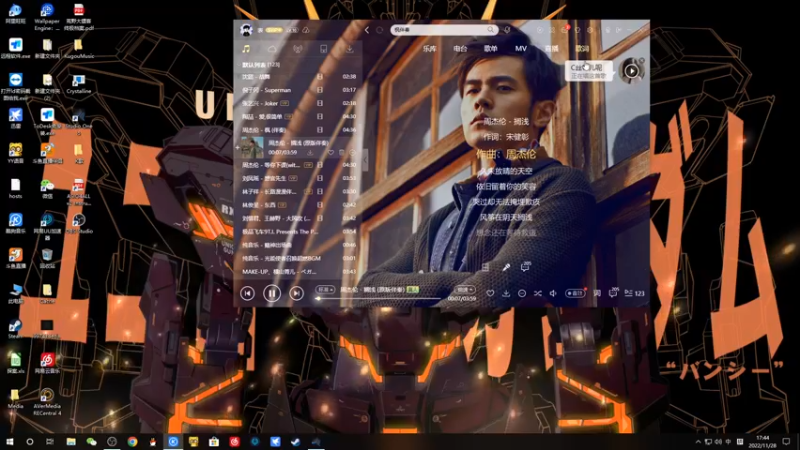Toggle shuffle play mode
The height and width of the screenshot is (450, 800).
tap(538, 293)
